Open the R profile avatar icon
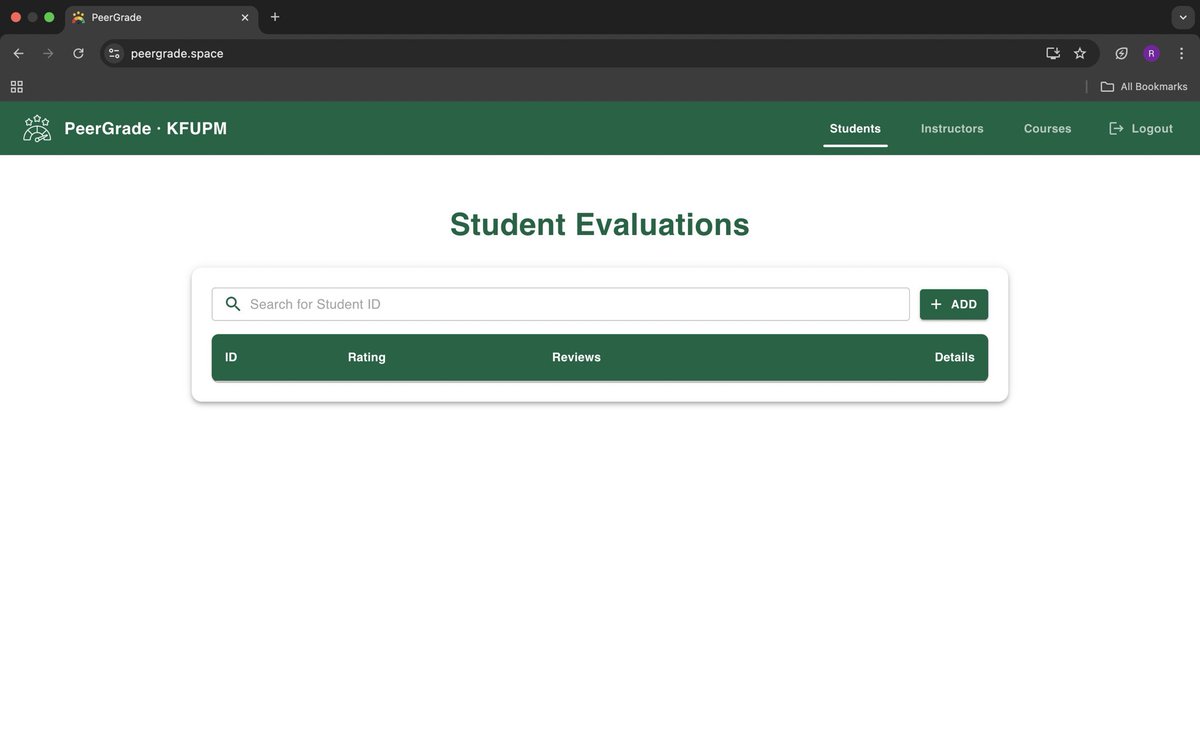The image size is (1200, 750). tap(1150, 53)
